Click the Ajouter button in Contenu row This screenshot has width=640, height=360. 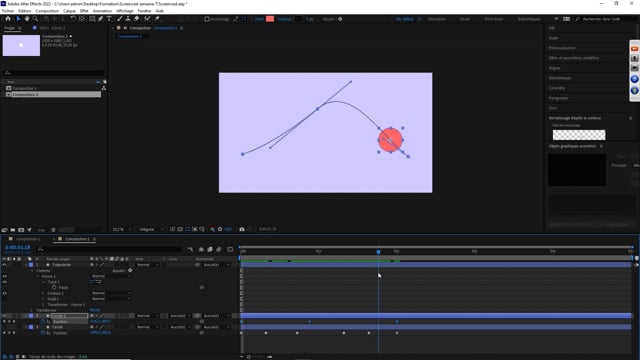tap(122, 271)
